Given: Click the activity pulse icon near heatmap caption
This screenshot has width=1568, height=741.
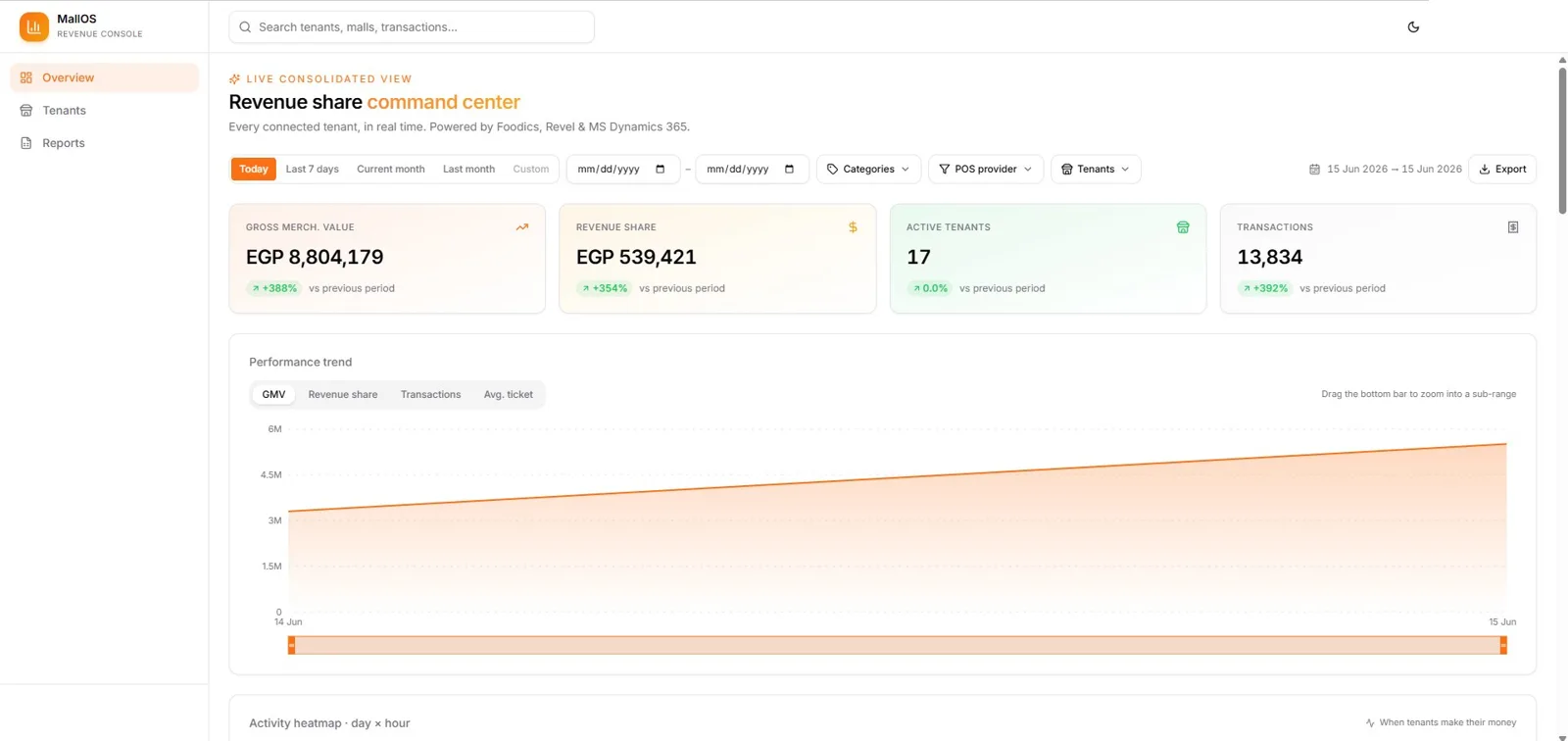Looking at the screenshot, I should tap(1370, 723).
